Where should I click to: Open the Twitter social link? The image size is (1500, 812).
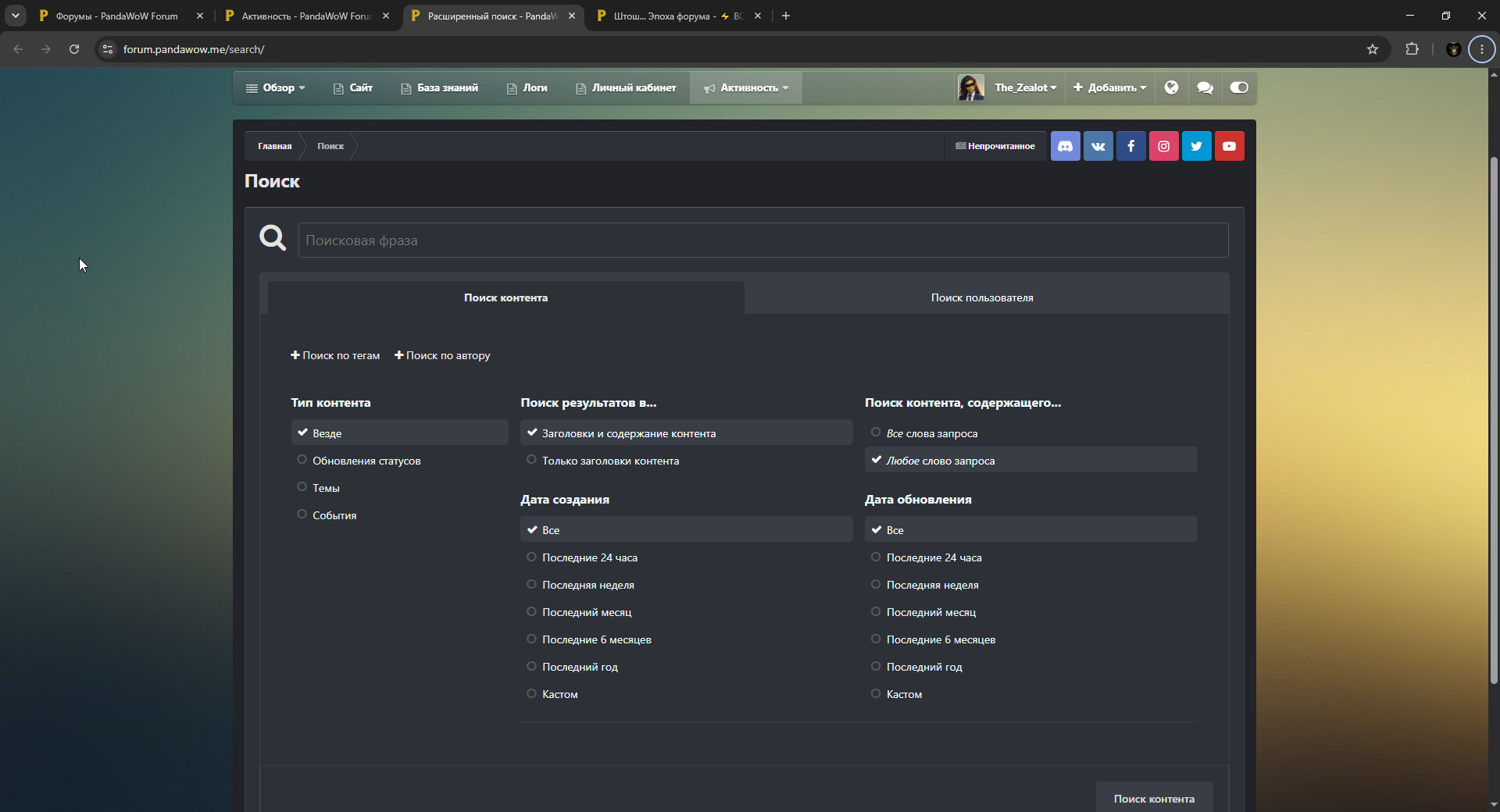pos(1196,146)
